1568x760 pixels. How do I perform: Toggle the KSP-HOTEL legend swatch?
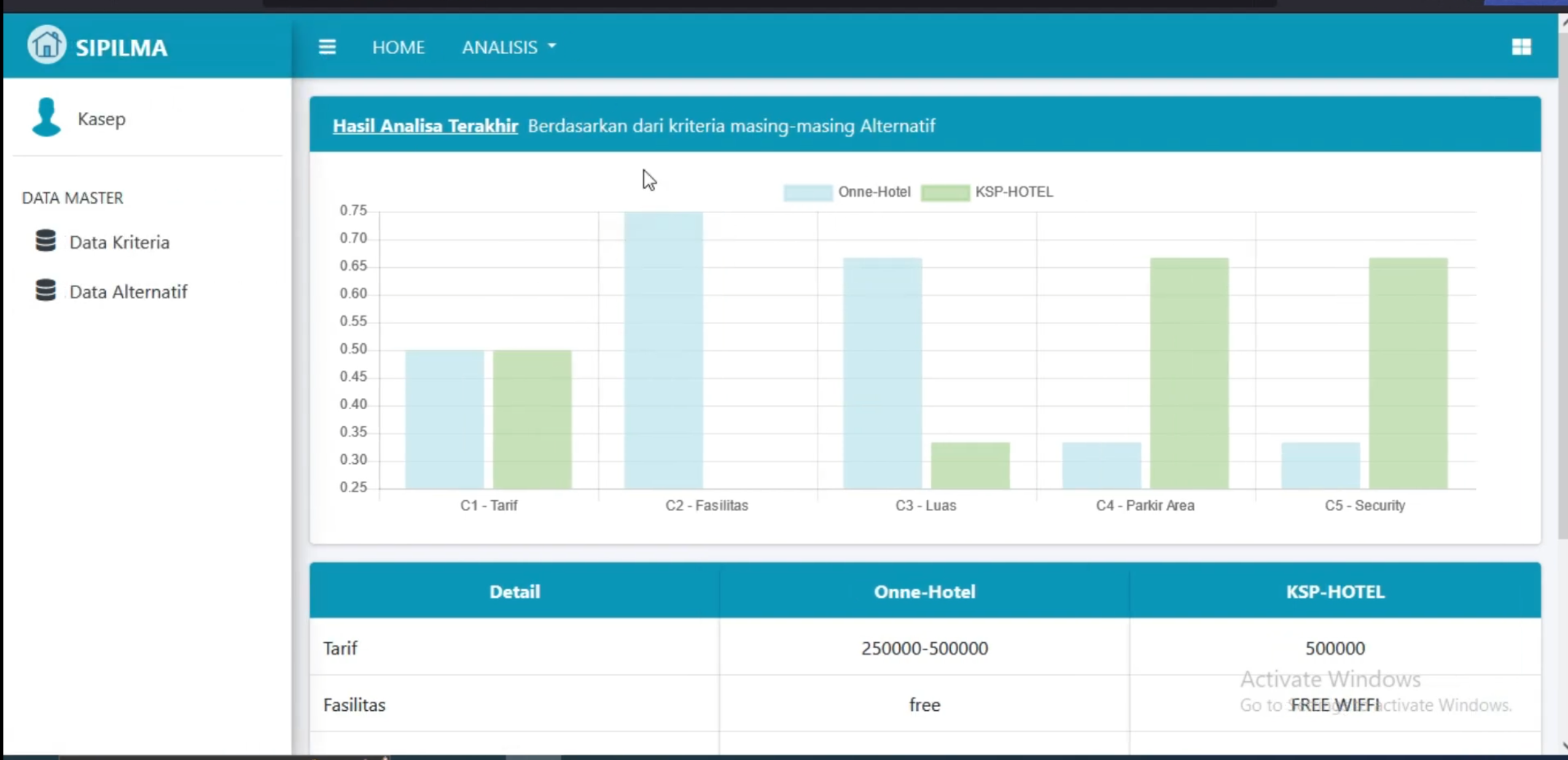click(x=945, y=192)
